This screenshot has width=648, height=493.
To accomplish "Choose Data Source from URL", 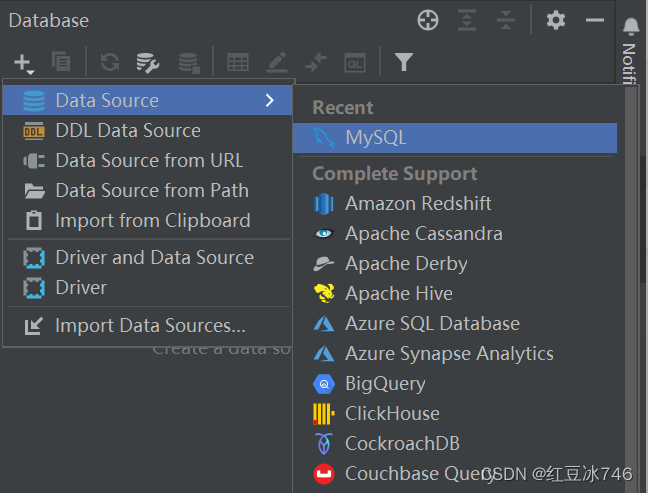I will click(x=148, y=161).
